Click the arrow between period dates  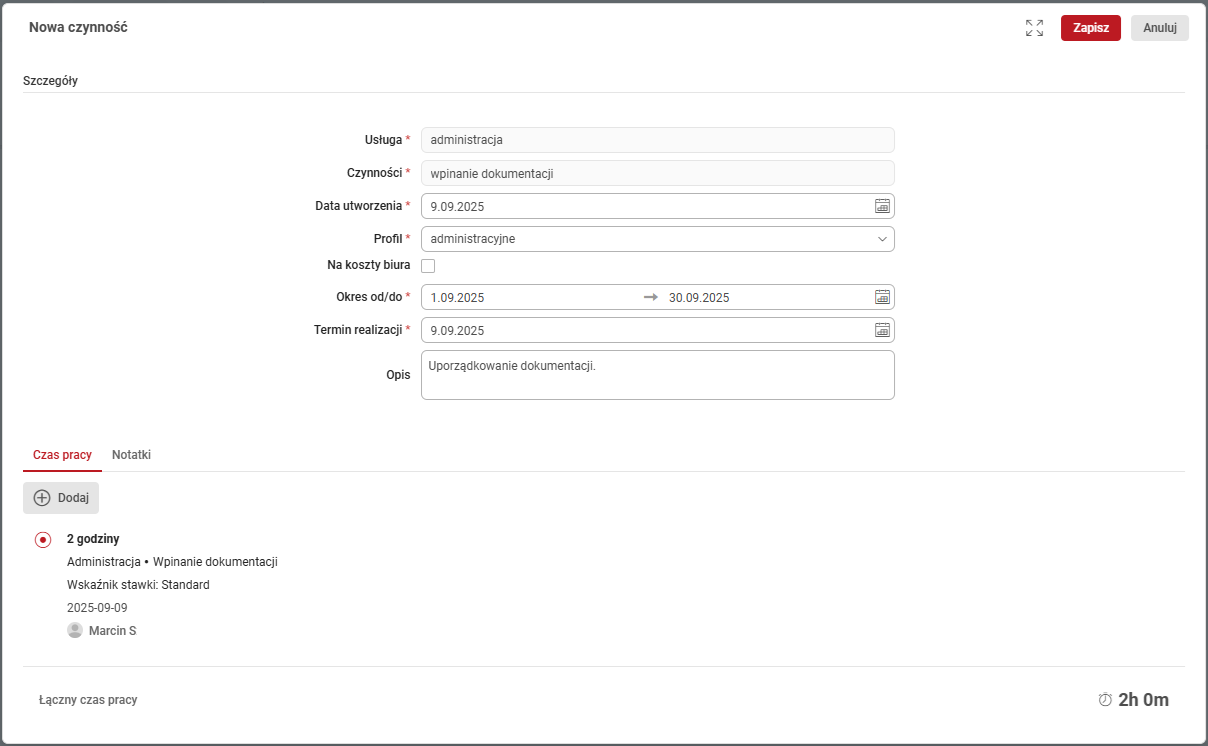(651, 297)
